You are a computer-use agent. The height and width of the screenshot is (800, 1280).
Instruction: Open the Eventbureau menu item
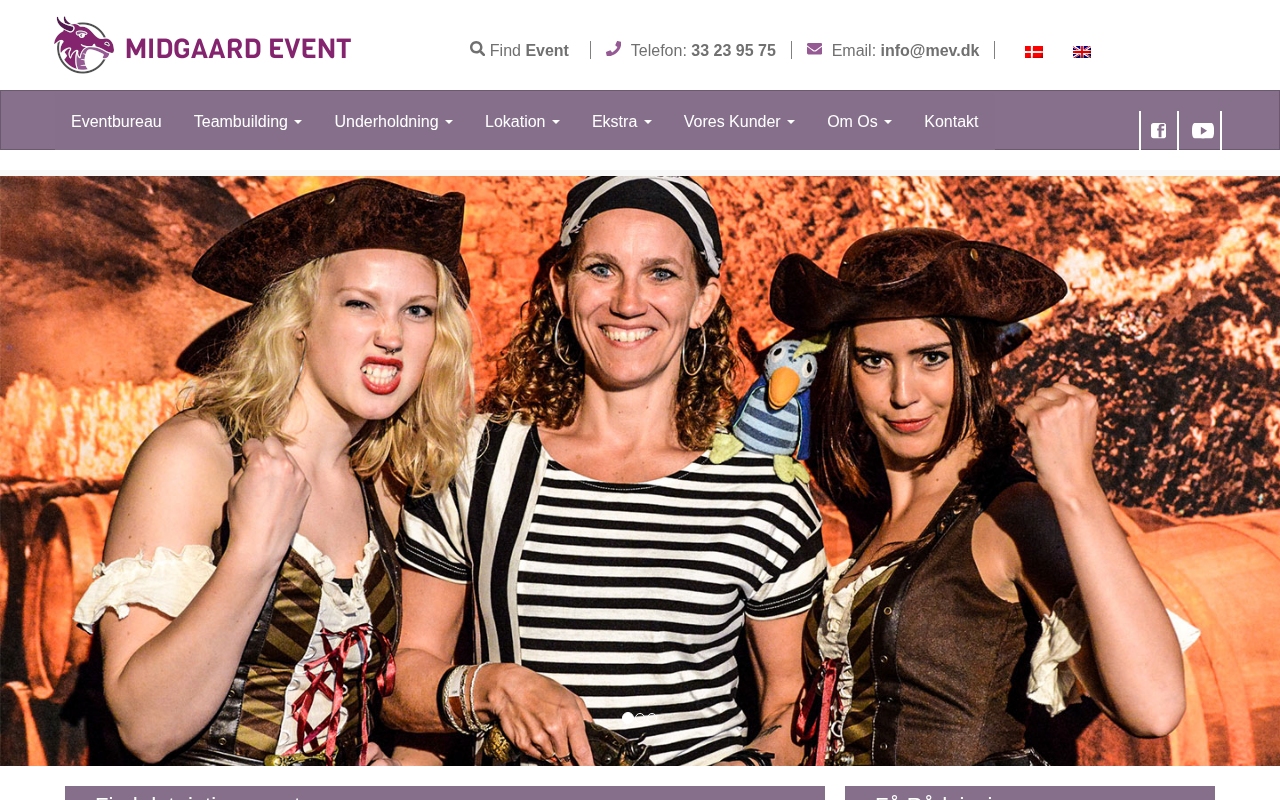(x=116, y=122)
